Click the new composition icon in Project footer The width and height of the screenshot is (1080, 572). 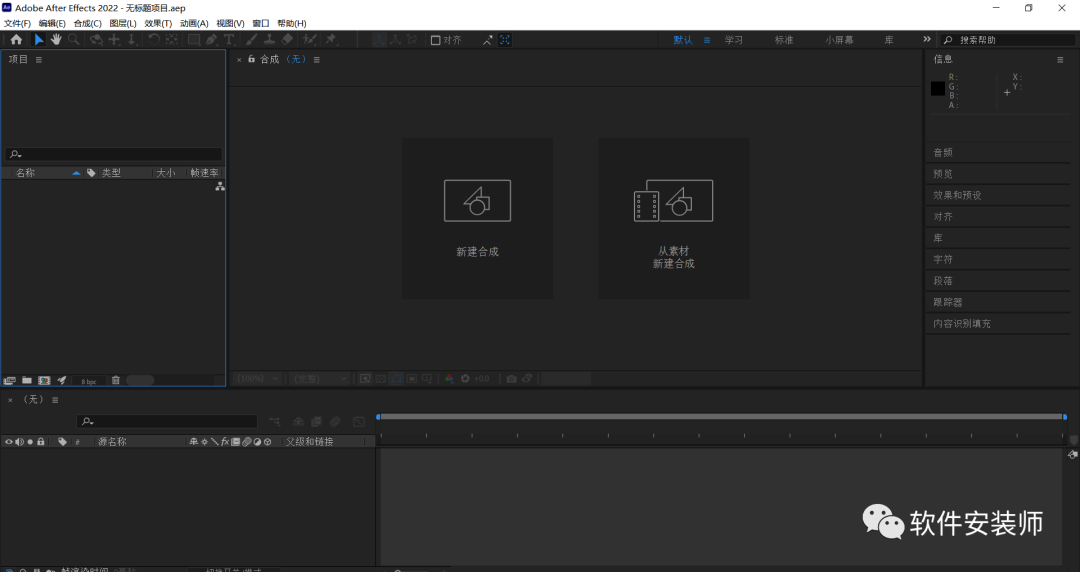point(44,380)
